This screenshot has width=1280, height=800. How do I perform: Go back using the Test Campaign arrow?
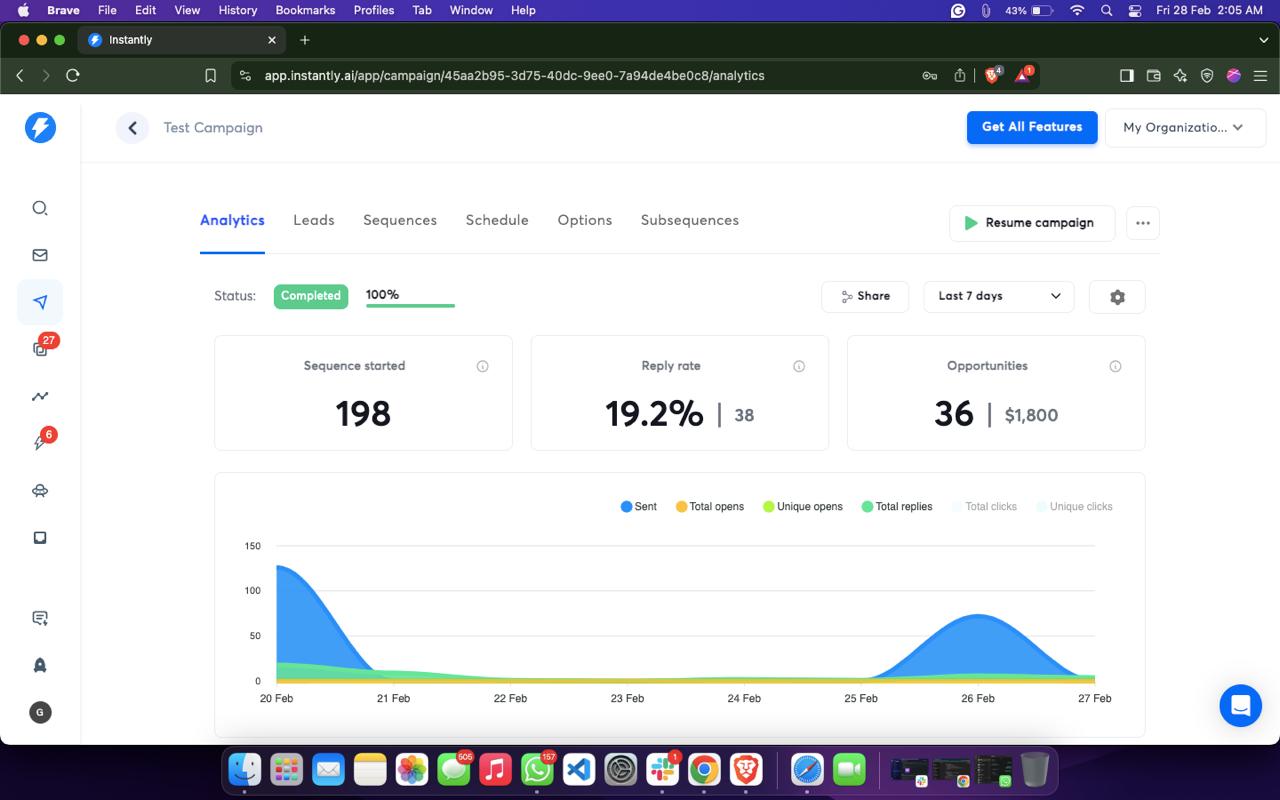click(x=132, y=128)
